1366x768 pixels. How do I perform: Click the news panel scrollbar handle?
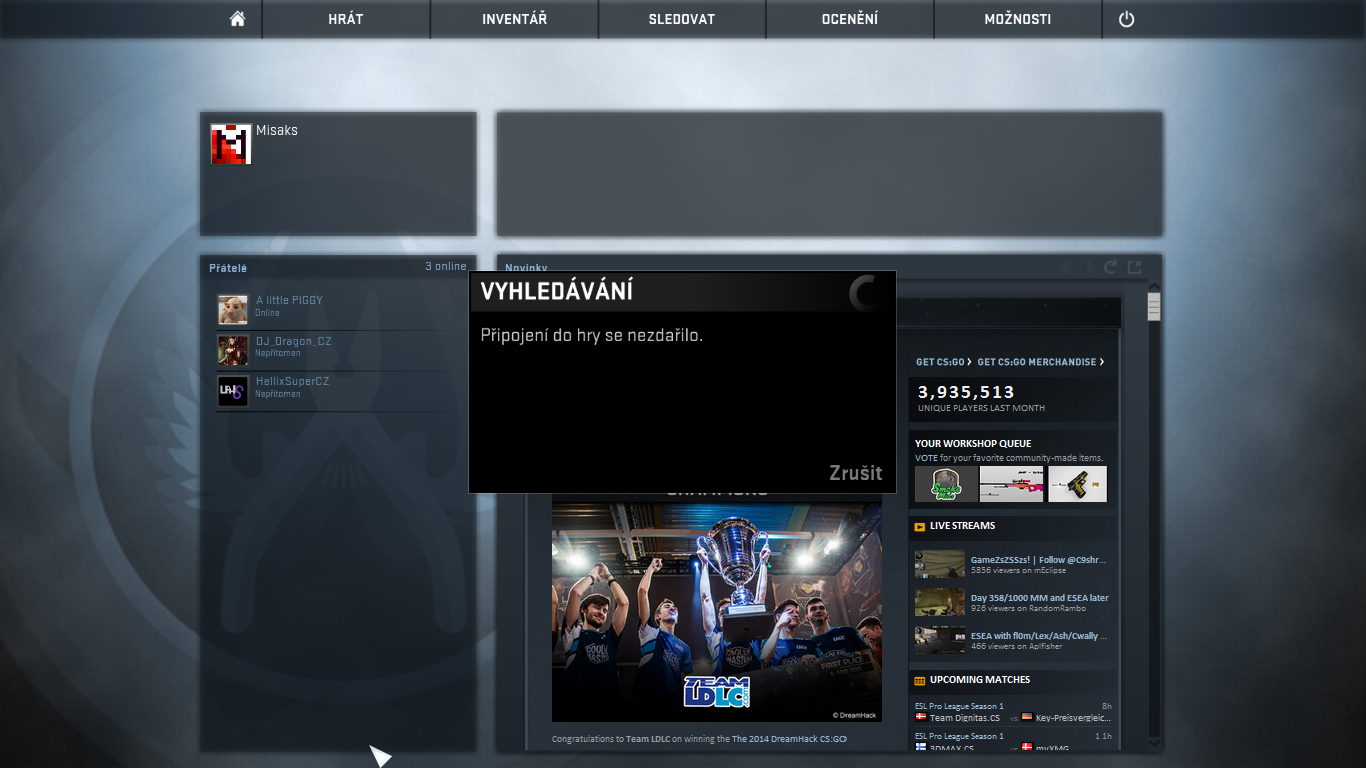click(x=1154, y=306)
